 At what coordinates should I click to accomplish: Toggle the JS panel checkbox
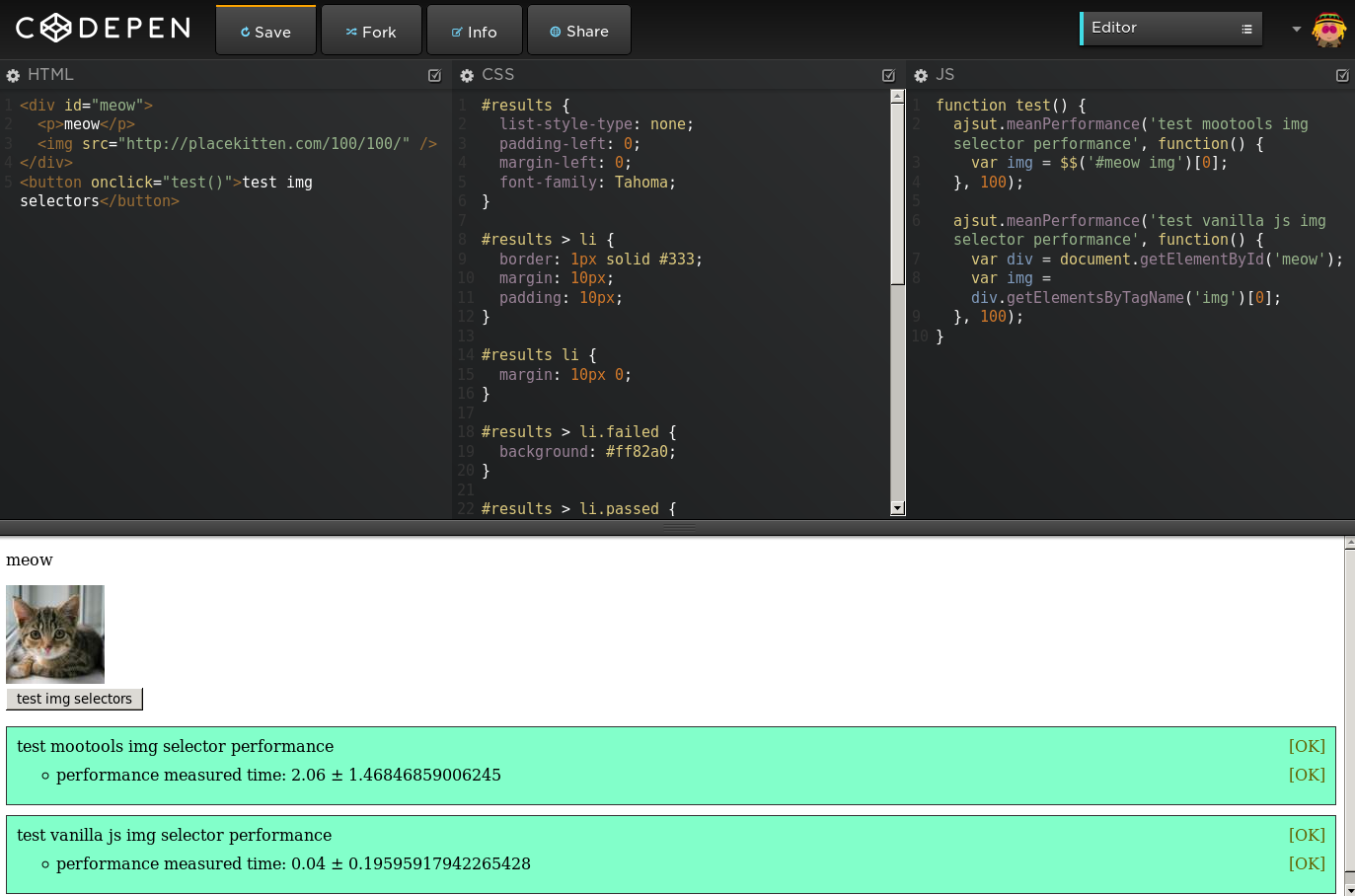1341,74
